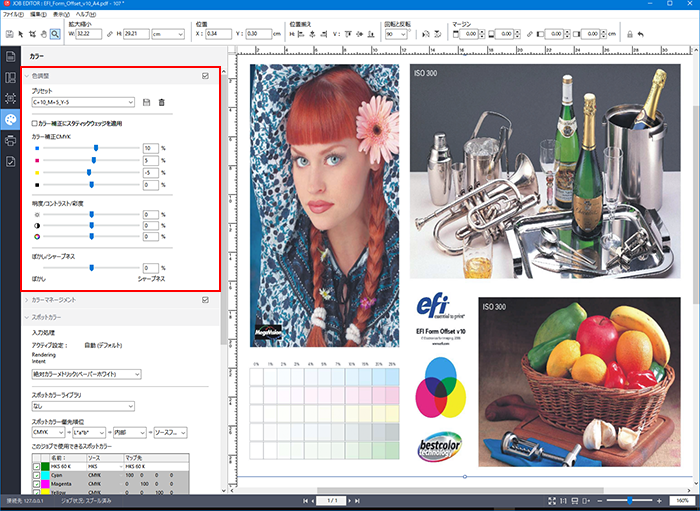Open the color palette sidebar panel
The height and width of the screenshot is (511, 700).
pyautogui.click(x=10, y=120)
